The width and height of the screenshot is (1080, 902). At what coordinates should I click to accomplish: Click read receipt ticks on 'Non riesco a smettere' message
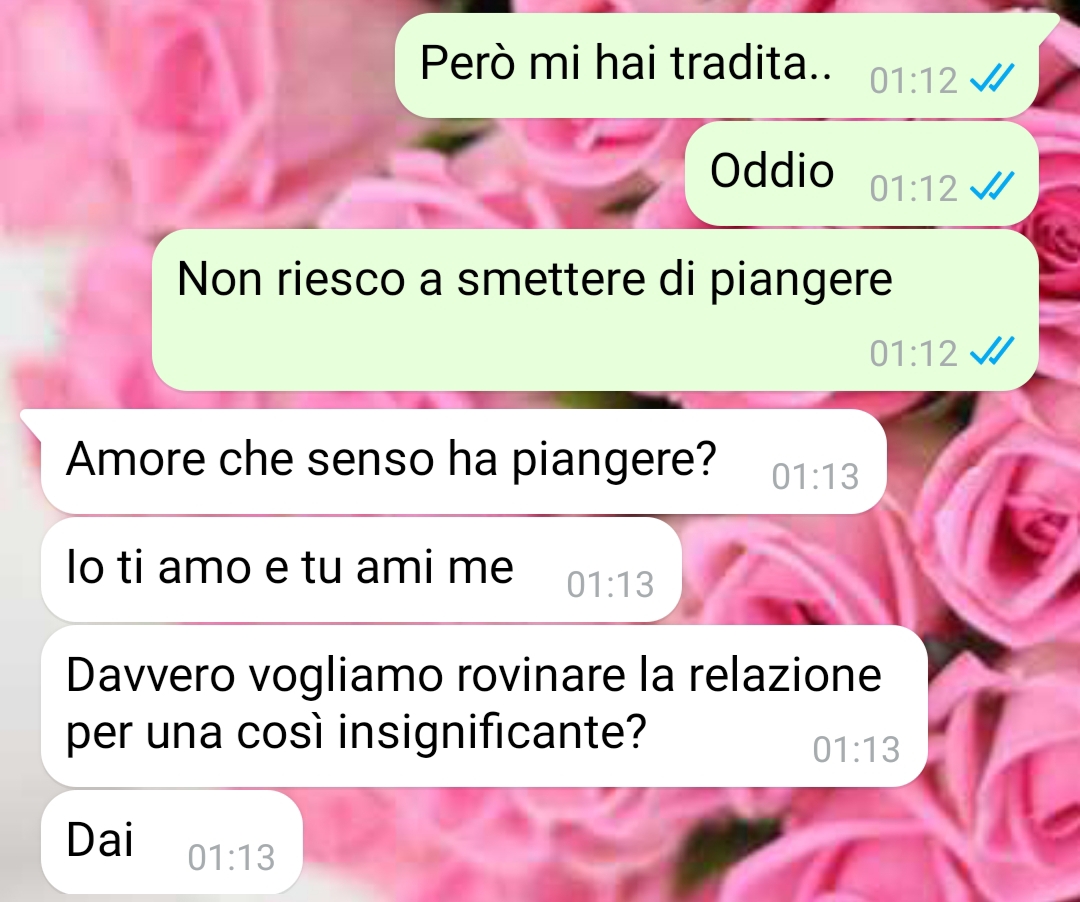[992, 351]
